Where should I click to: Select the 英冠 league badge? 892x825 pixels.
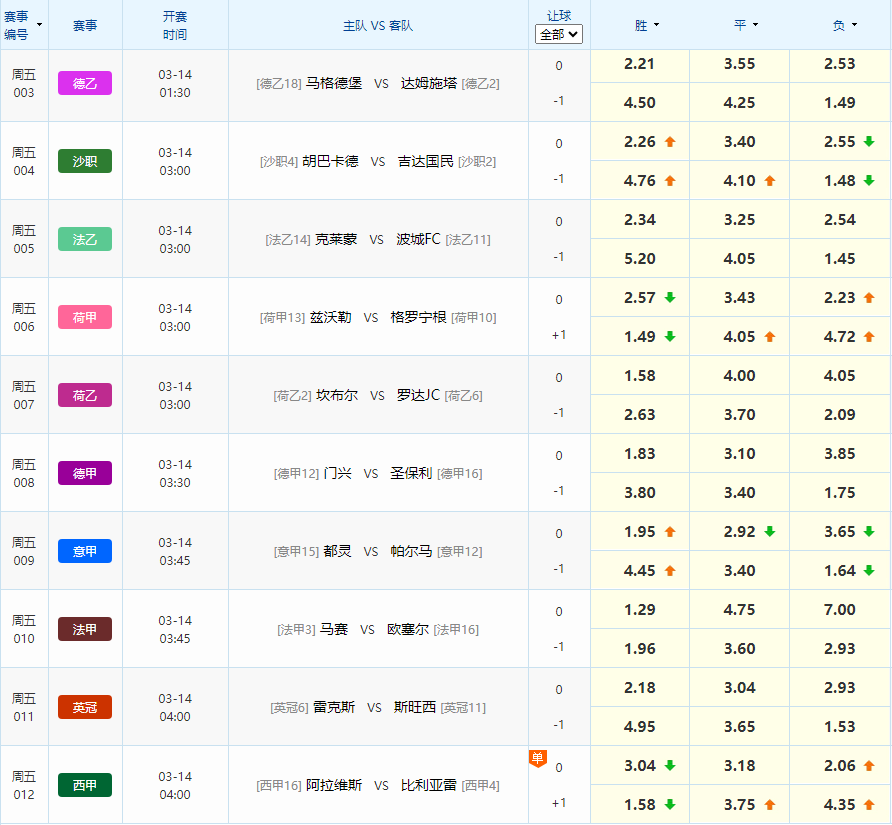point(84,707)
